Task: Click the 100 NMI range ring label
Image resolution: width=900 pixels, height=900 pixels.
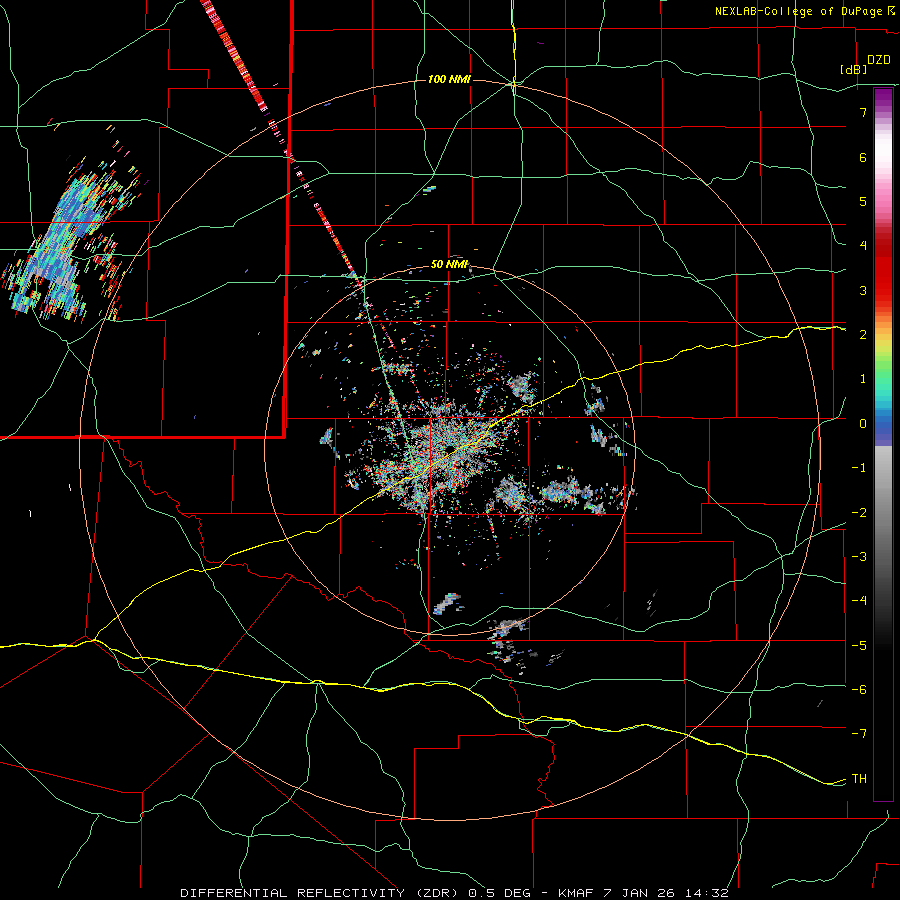Action: tap(449, 79)
